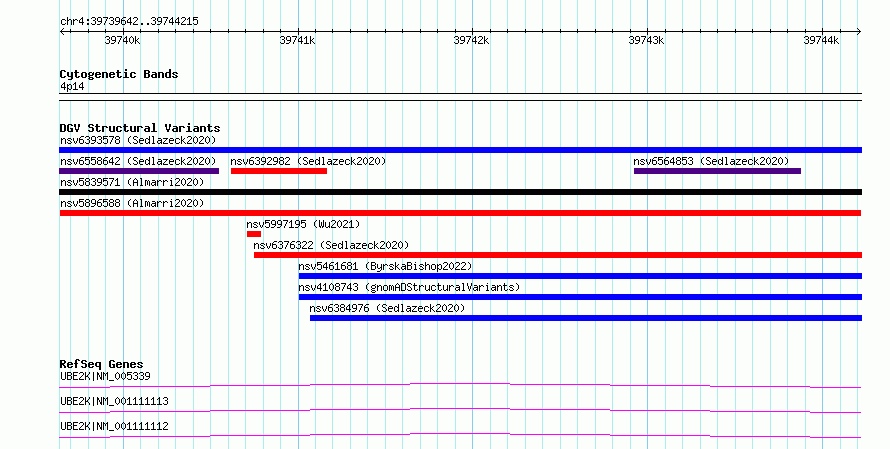Click the nsv5896588 red variant bar

460,213
